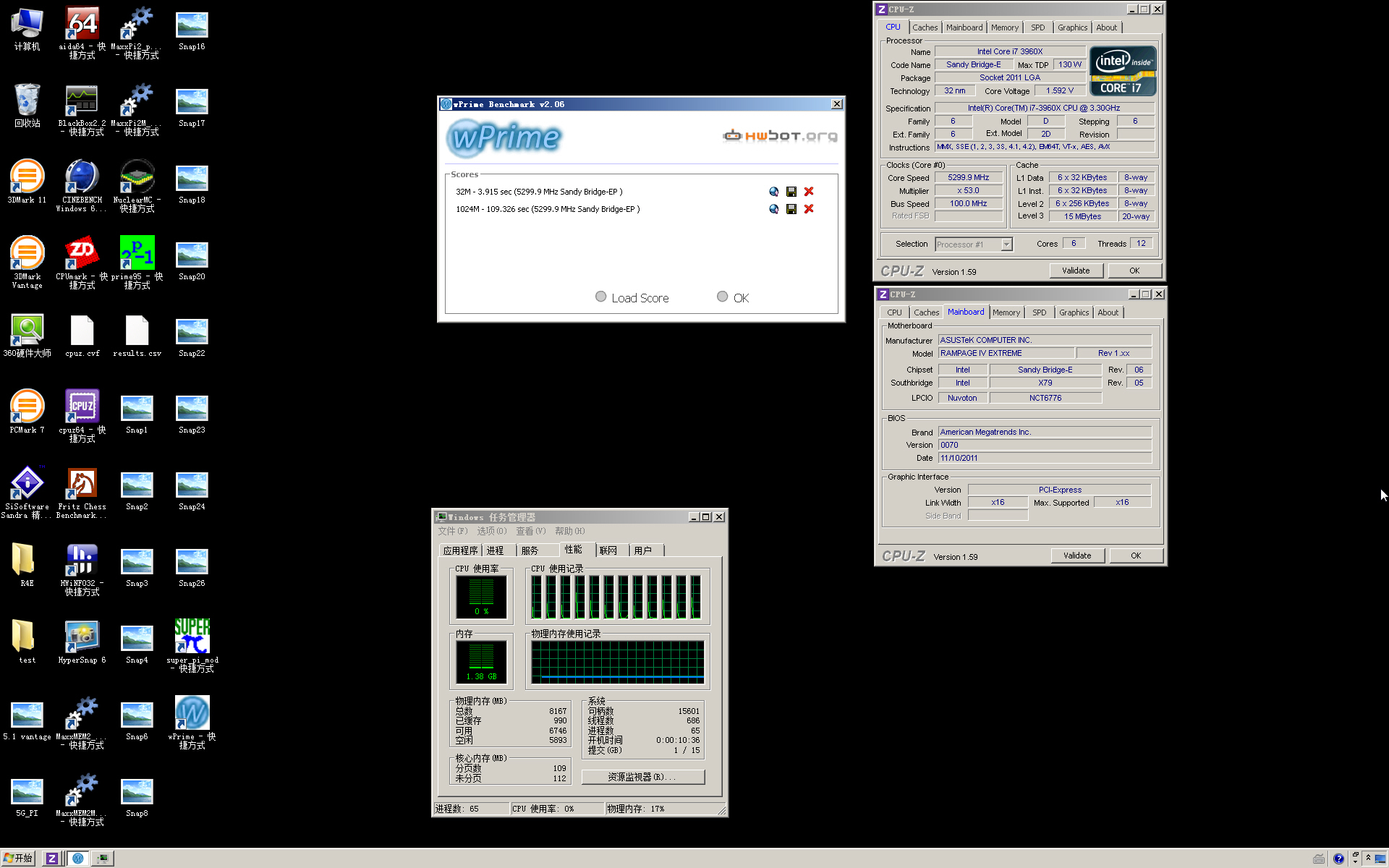Launch cpuz64 shortcut icon

82,416
